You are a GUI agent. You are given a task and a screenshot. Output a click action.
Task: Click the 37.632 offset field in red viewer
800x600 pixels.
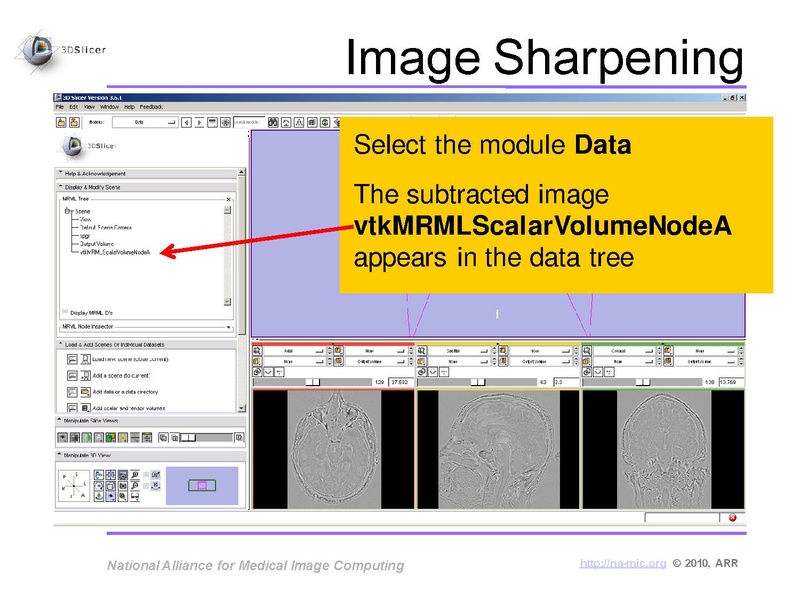(x=402, y=382)
